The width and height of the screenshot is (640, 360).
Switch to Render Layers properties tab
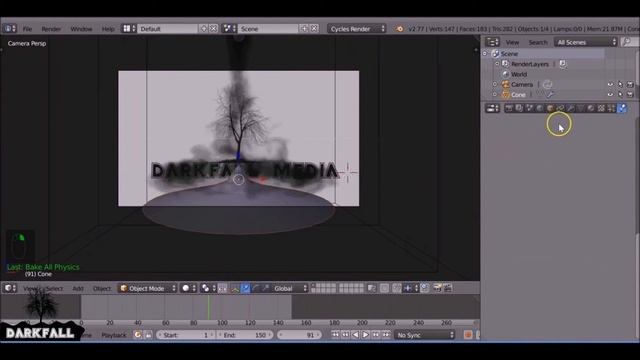pyautogui.click(x=519, y=108)
